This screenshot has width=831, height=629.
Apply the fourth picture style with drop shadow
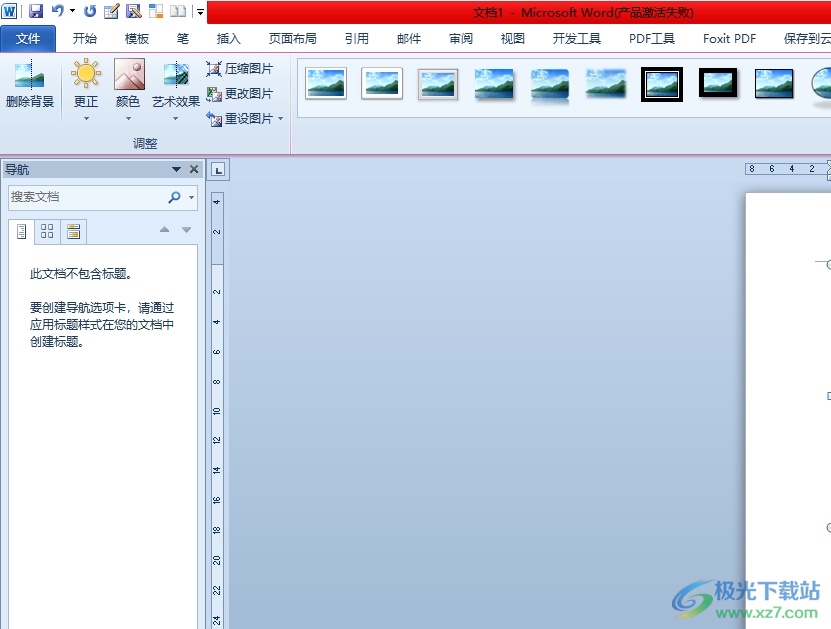pos(494,84)
